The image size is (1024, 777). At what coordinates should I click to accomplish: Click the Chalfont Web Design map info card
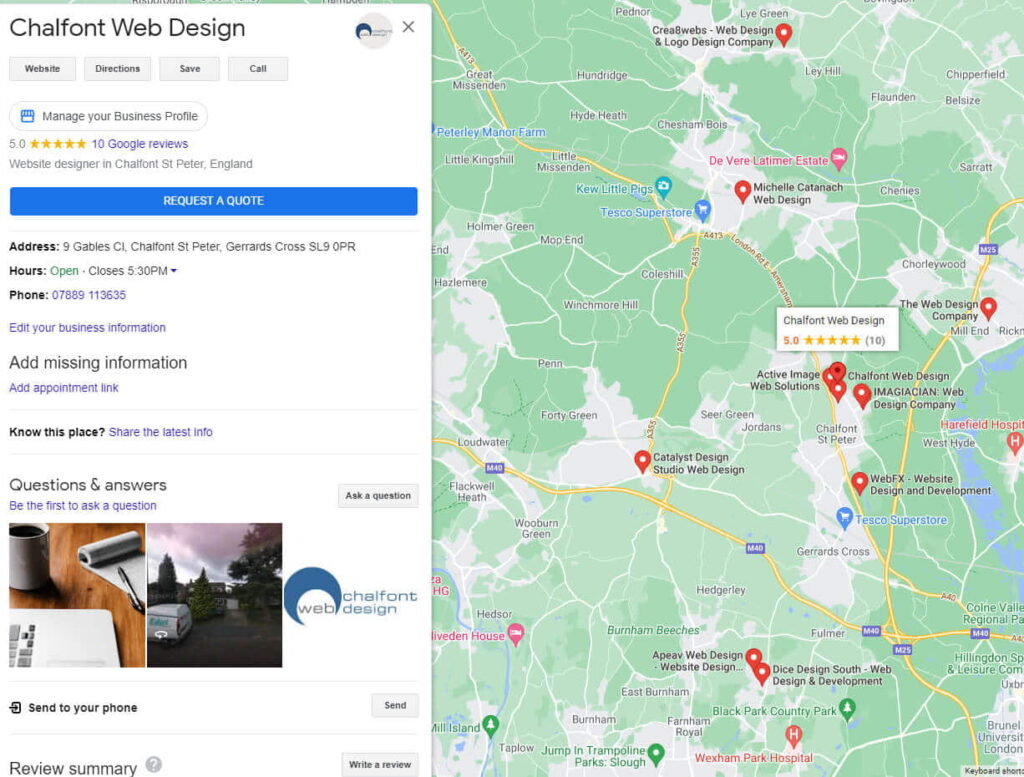pos(837,330)
